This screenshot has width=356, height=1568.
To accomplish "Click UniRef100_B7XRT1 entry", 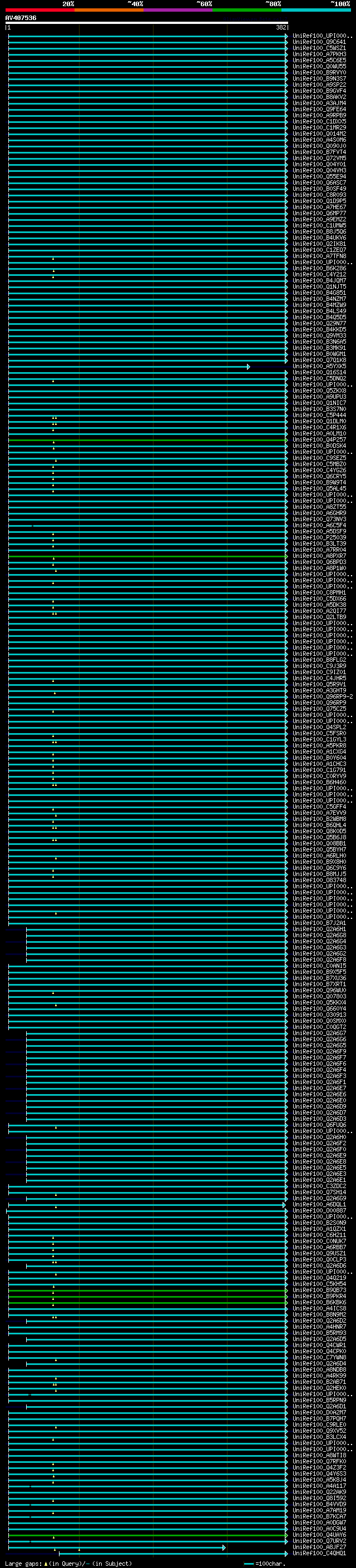I will pyautogui.click(x=319, y=985).
